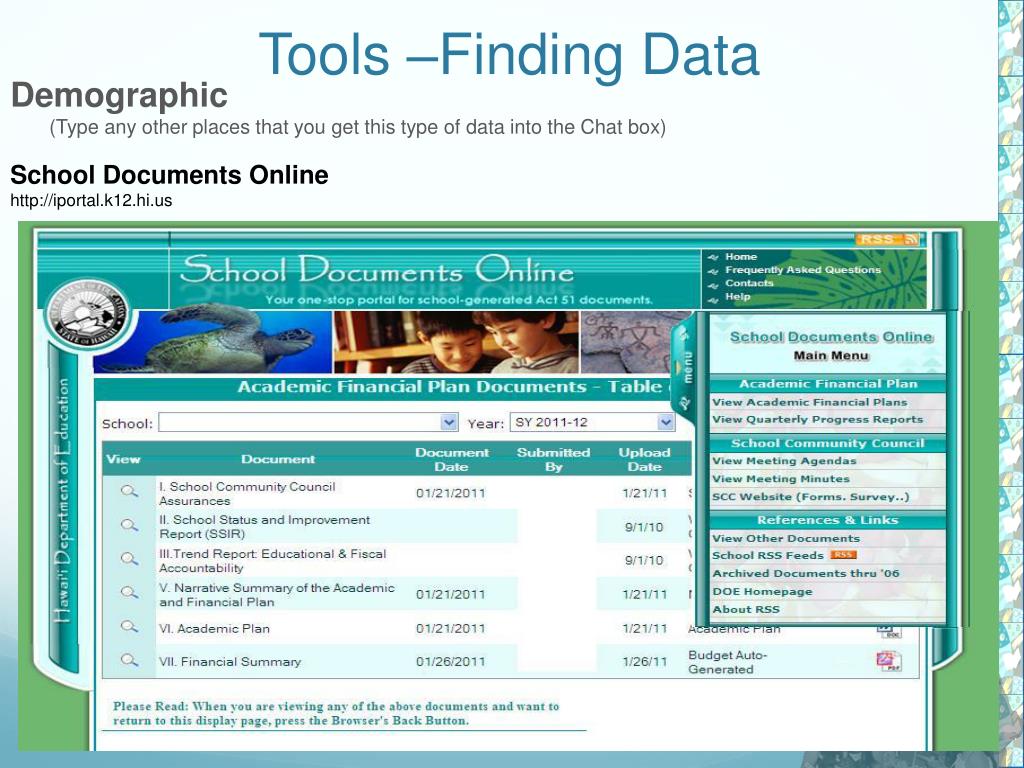Click Budget Auto-Generated text

[x=728, y=662]
